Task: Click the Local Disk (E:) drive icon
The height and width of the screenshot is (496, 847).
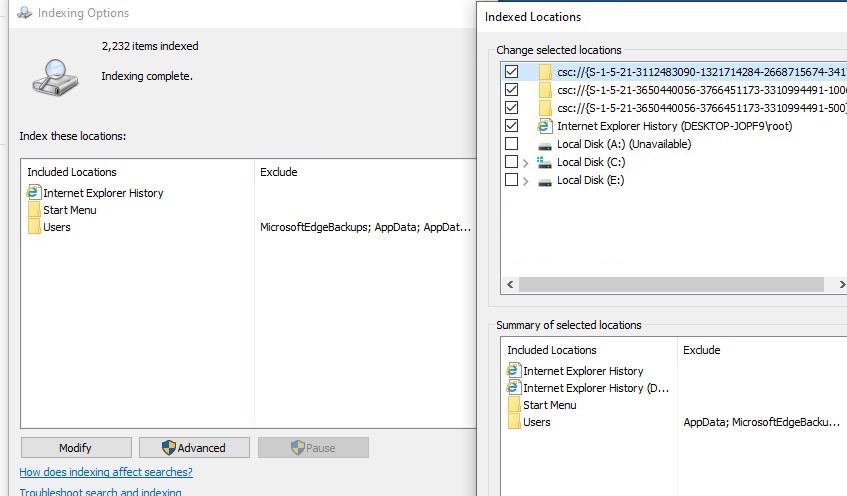Action: pyautogui.click(x=545, y=180)
